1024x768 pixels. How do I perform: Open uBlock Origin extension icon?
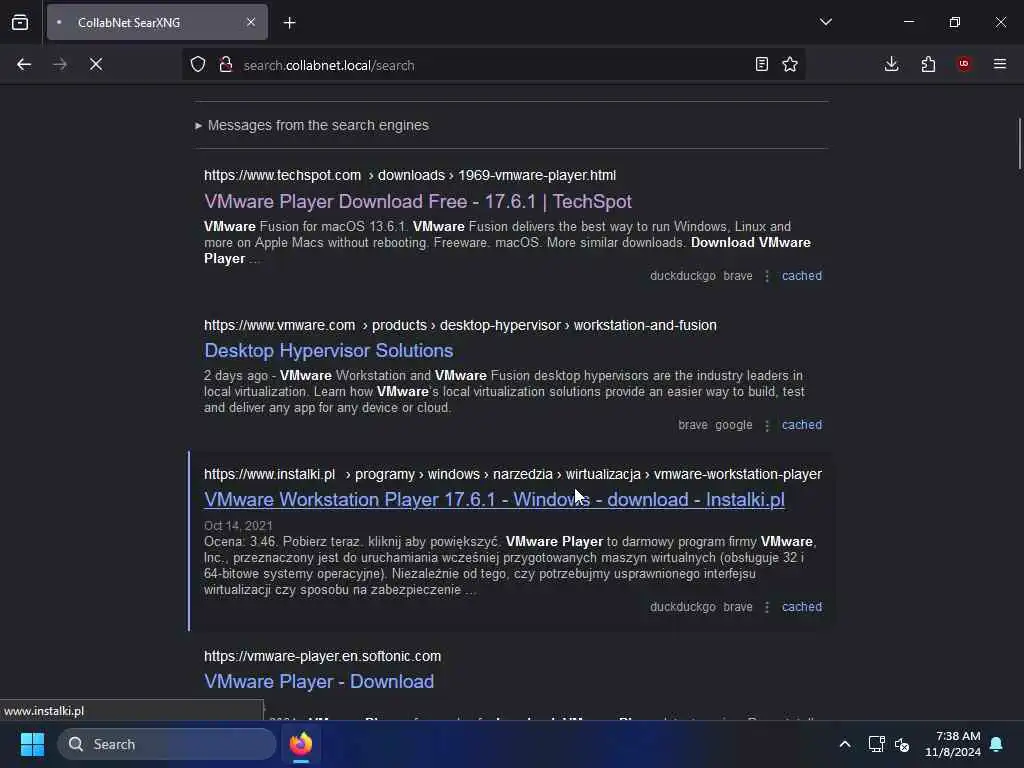point(964,64)
